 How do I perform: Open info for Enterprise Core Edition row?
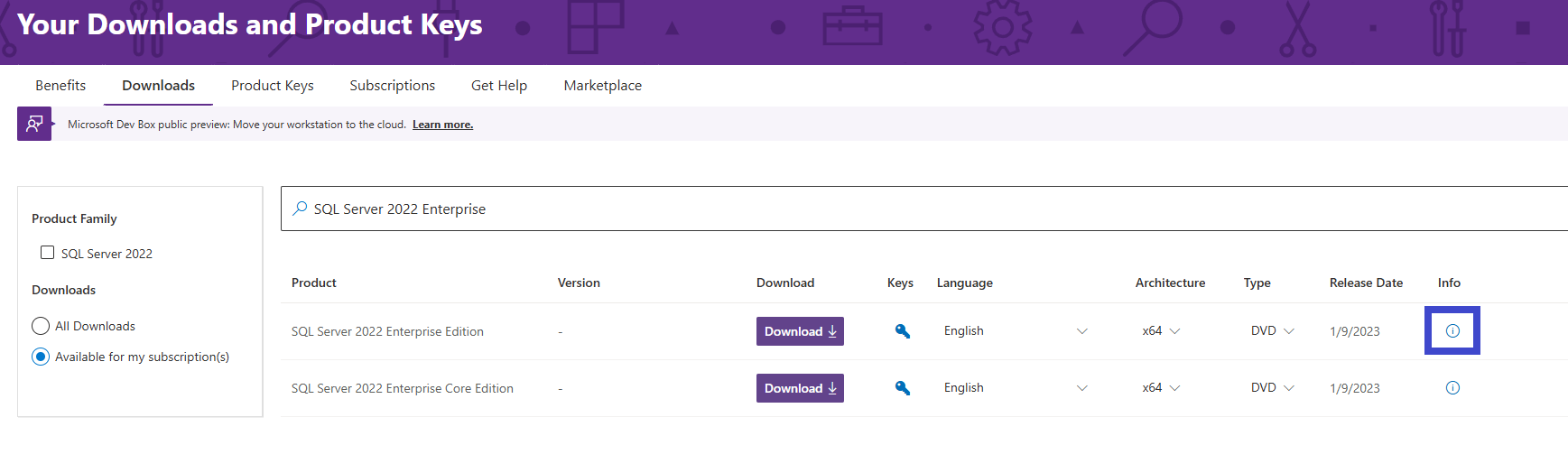coord(1452,388)
